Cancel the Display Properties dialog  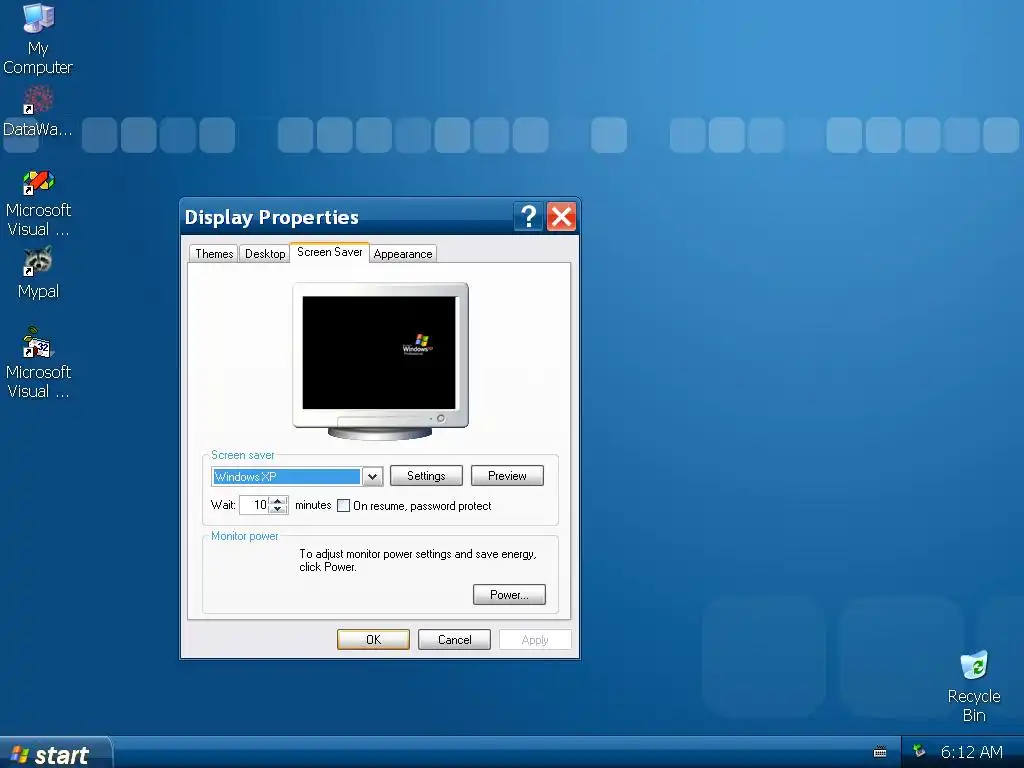[454, 639]
